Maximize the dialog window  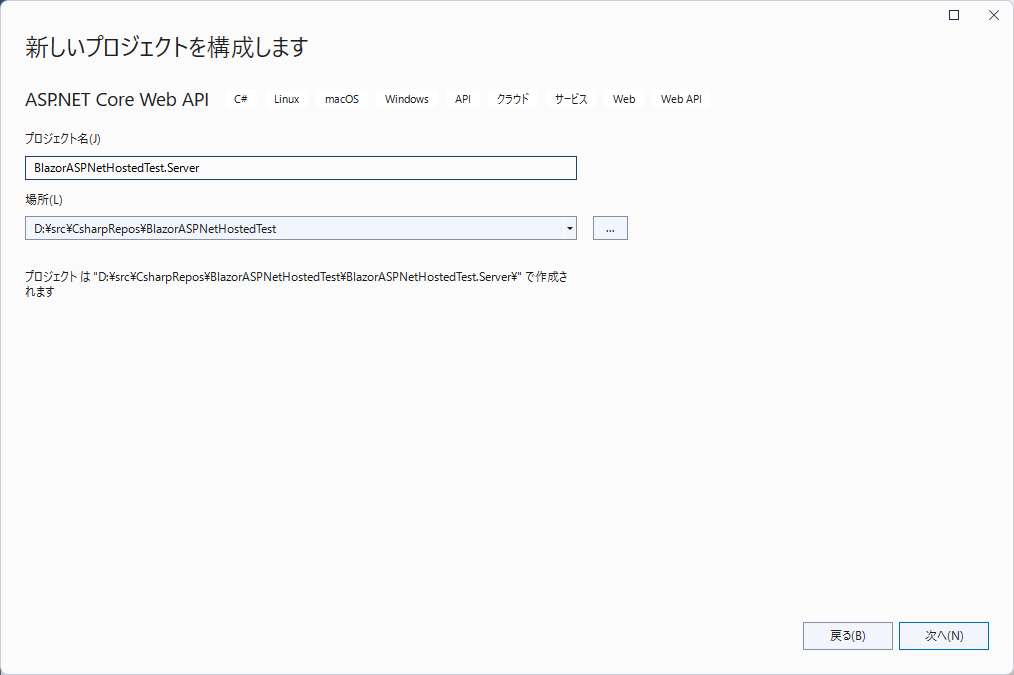coord(954,15)
